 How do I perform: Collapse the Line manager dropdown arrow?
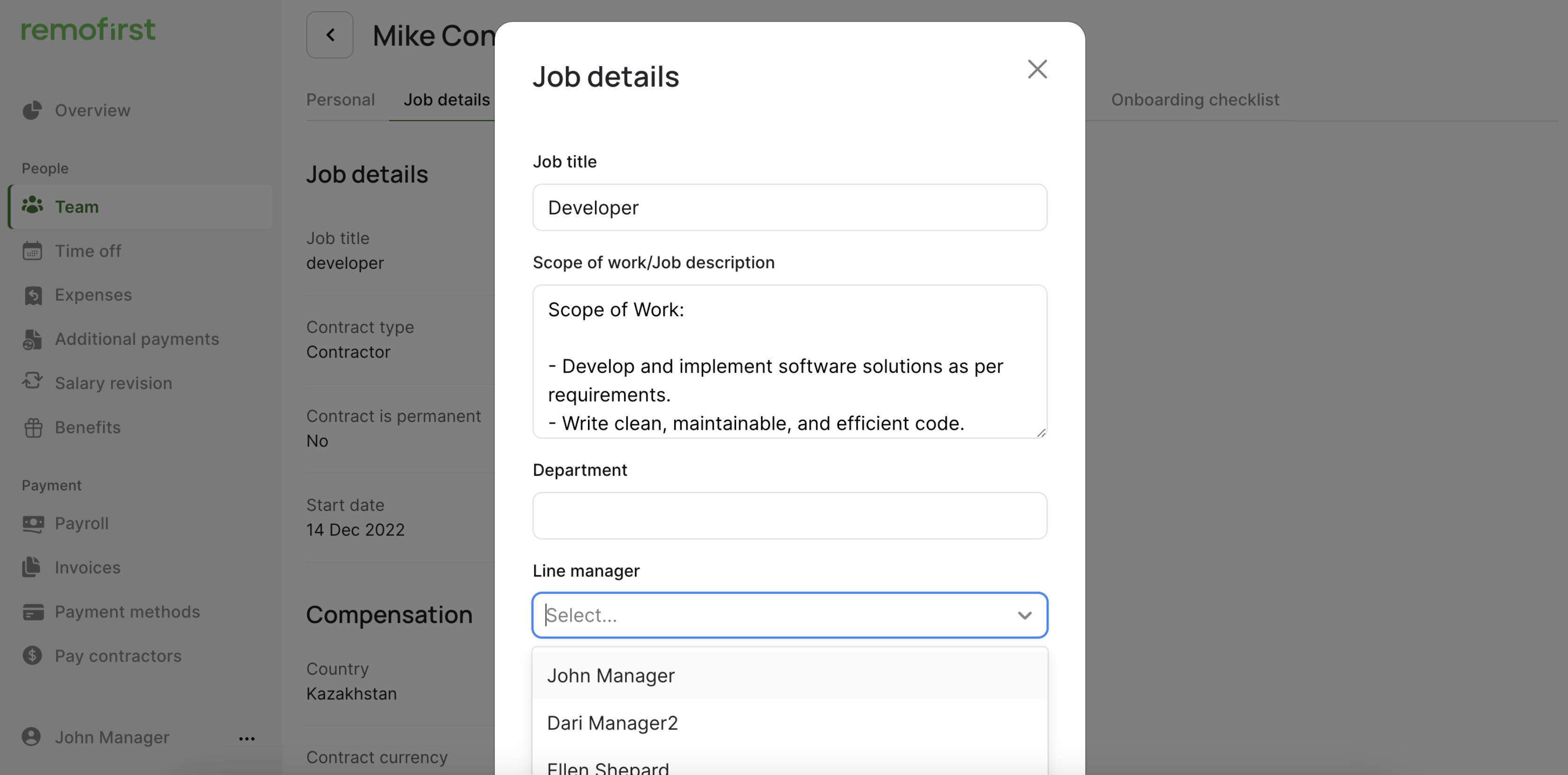[x=1025, y=615]
